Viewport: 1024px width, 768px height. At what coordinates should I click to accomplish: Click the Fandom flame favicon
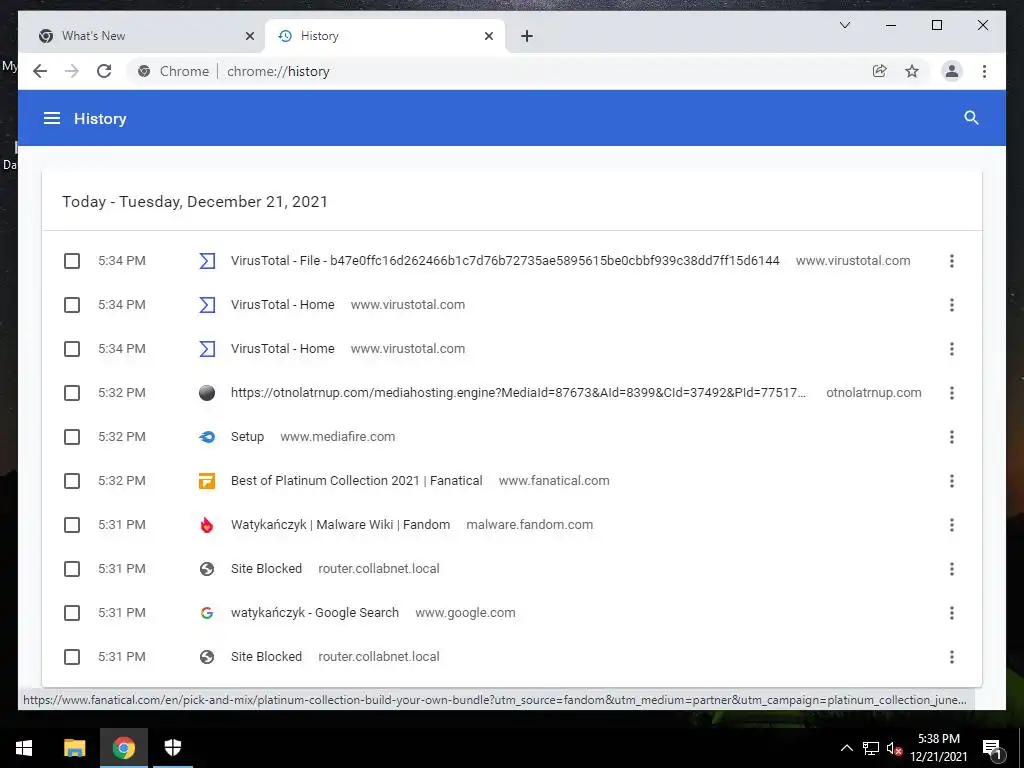coord(207,525)
